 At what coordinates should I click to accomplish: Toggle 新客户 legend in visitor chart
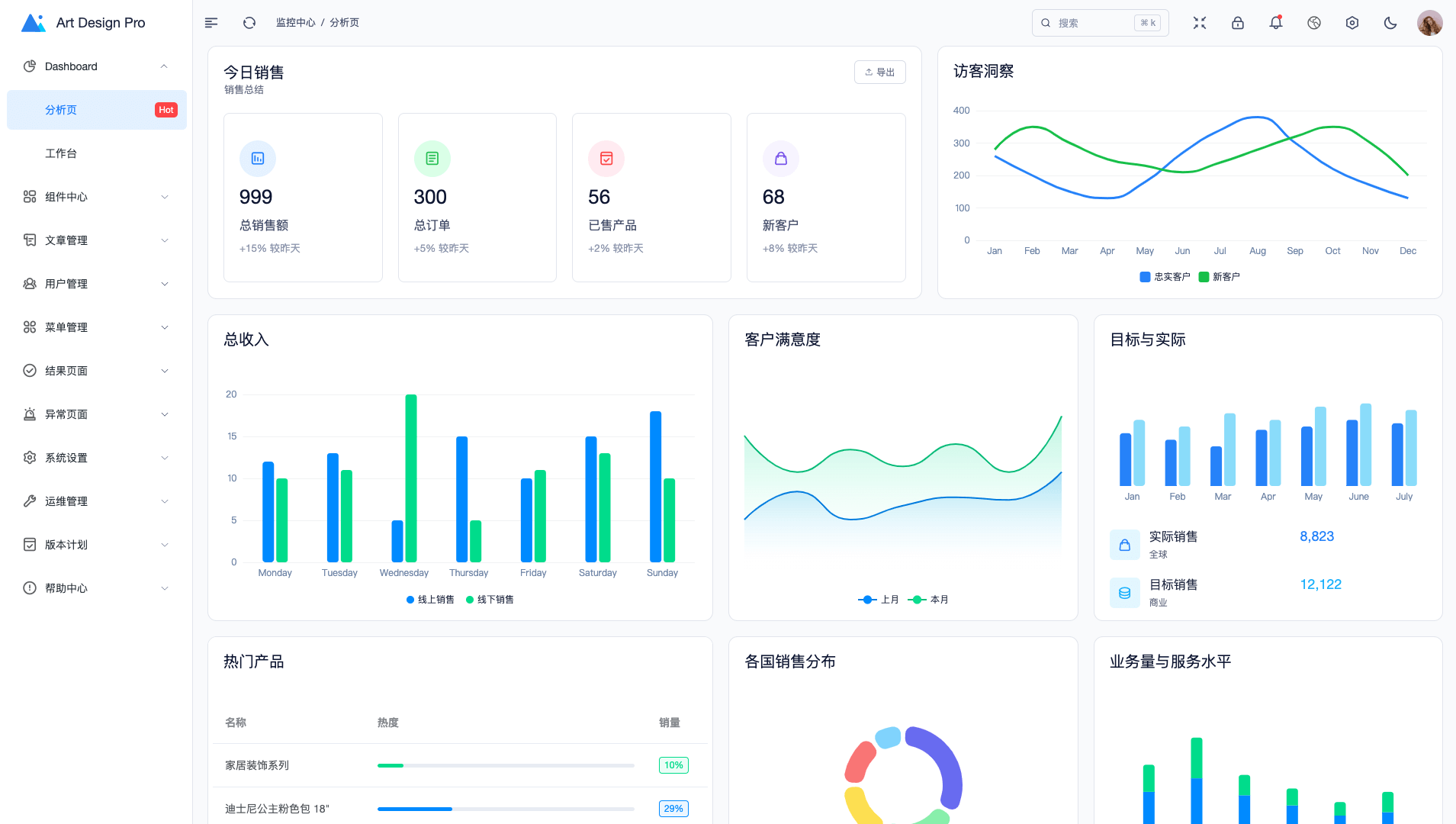pos(1219,277)
